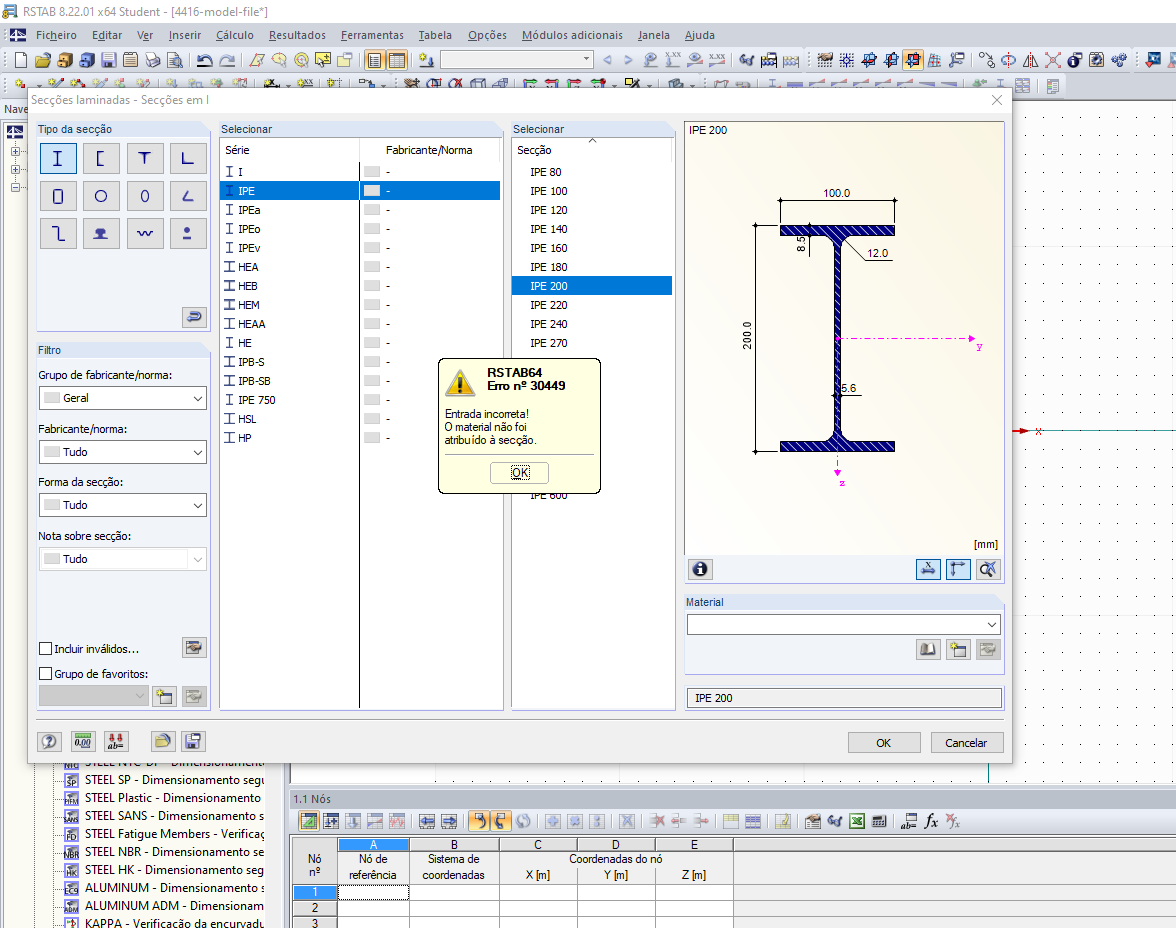Choose the L-angle section type icon
This screenshot has height=928, width=1176.
(x=188, y=159)
